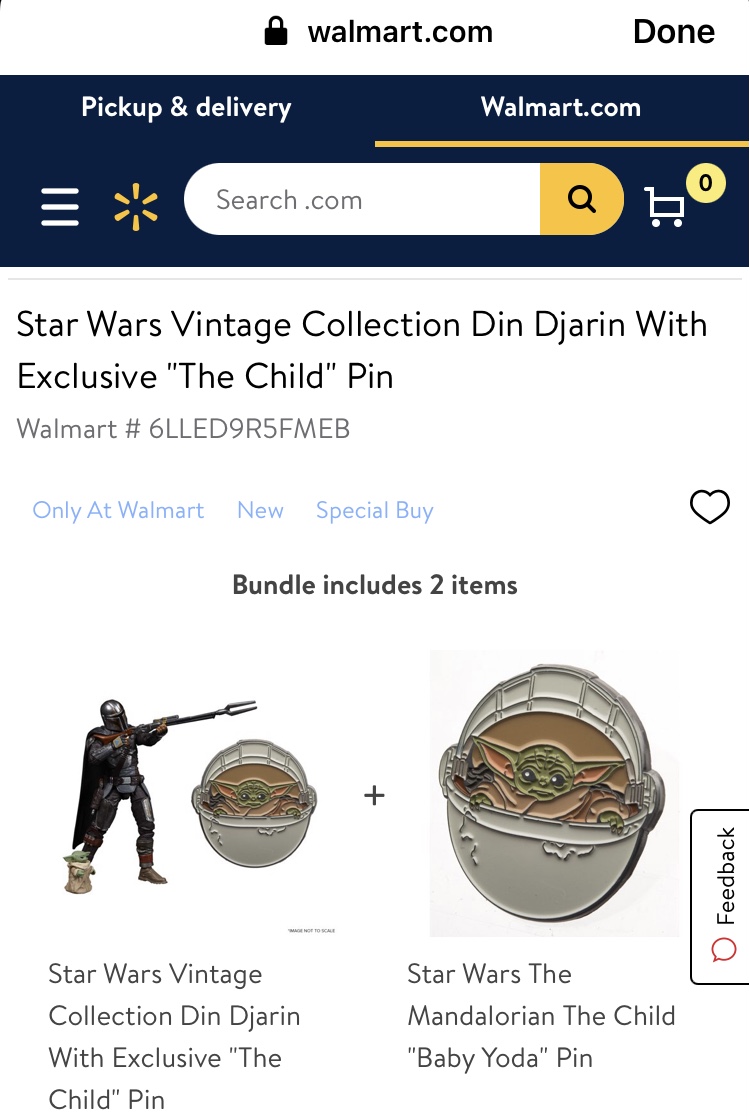This screenshot has height=1120, width=749.
Task: Open the Din Djarin With Exclusive Pin title link
Action: point(174,1036)
